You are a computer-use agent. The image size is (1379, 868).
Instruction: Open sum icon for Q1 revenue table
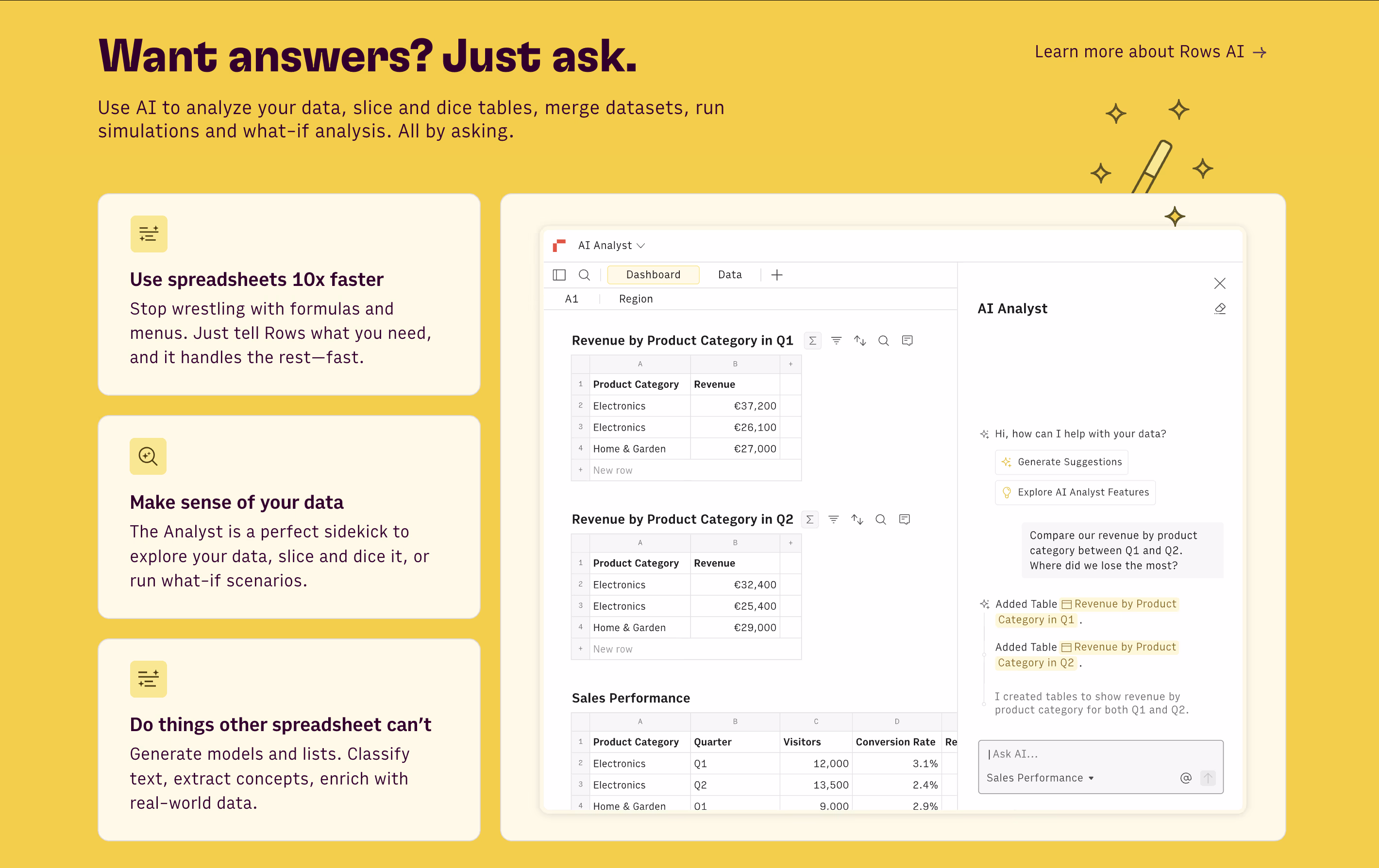pos(813,341)
